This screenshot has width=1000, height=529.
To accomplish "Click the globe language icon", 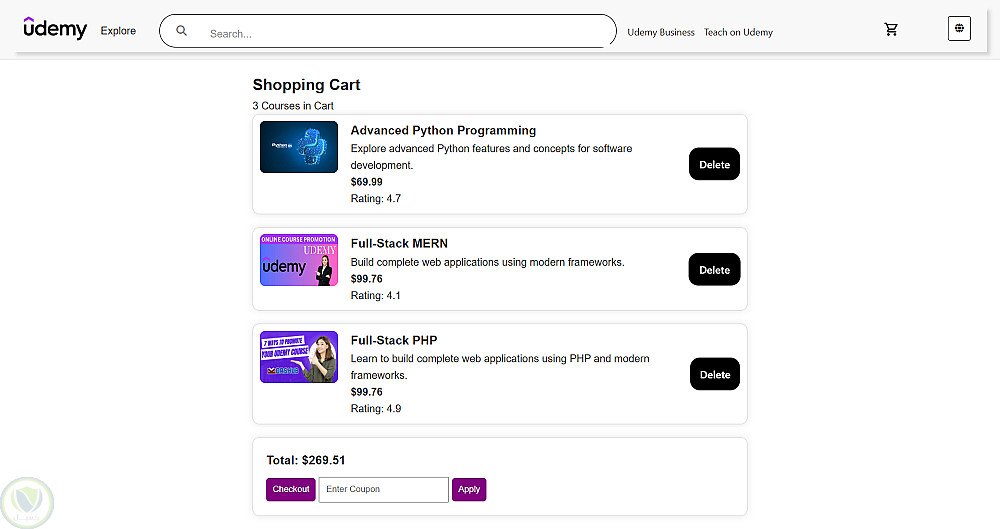I will click(x=959, y=29).
